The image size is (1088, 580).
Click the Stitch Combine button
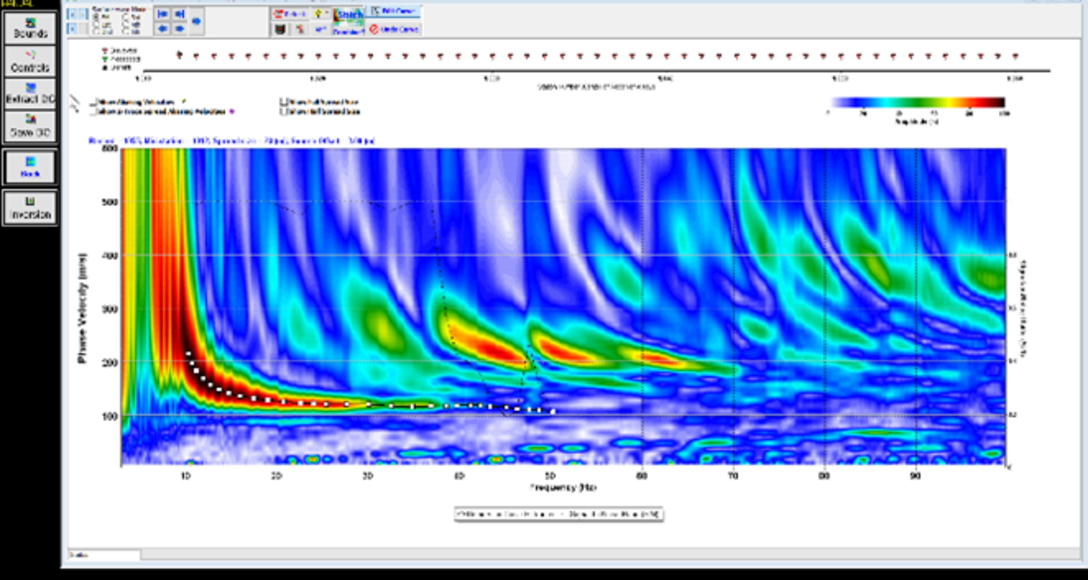[x=348, y=22]
